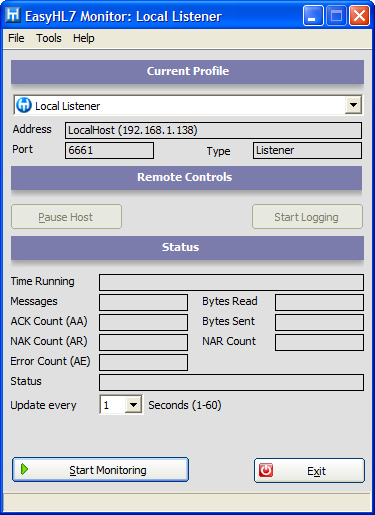
Task: Click the Start Monitoring button
Action: pos(101,470)
